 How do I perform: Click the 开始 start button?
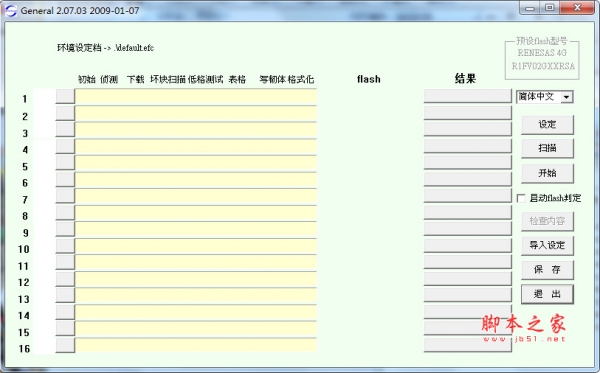547,173
